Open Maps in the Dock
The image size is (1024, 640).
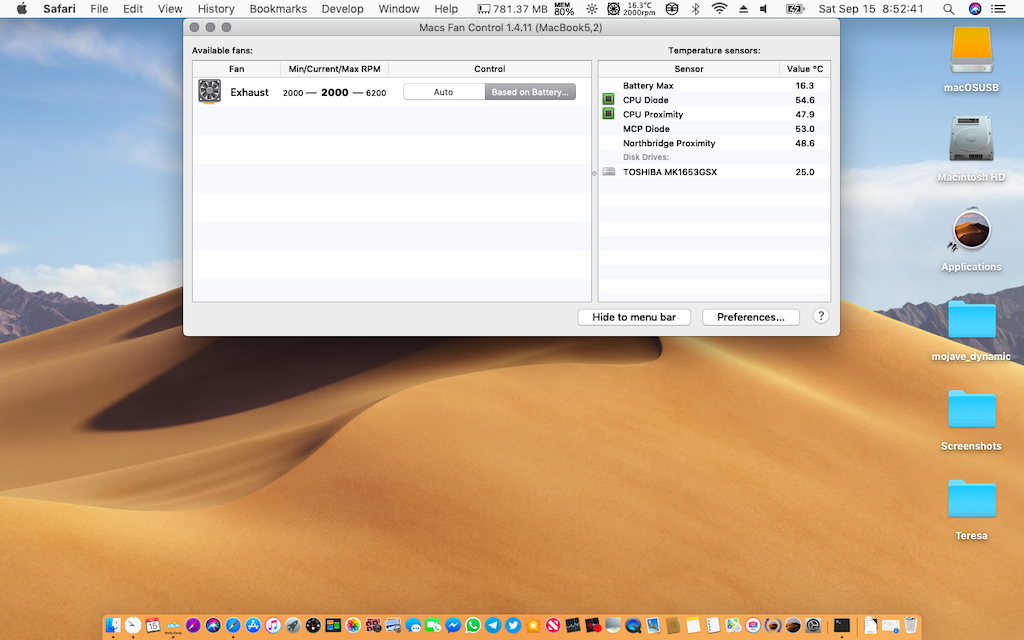click(731, 625)
